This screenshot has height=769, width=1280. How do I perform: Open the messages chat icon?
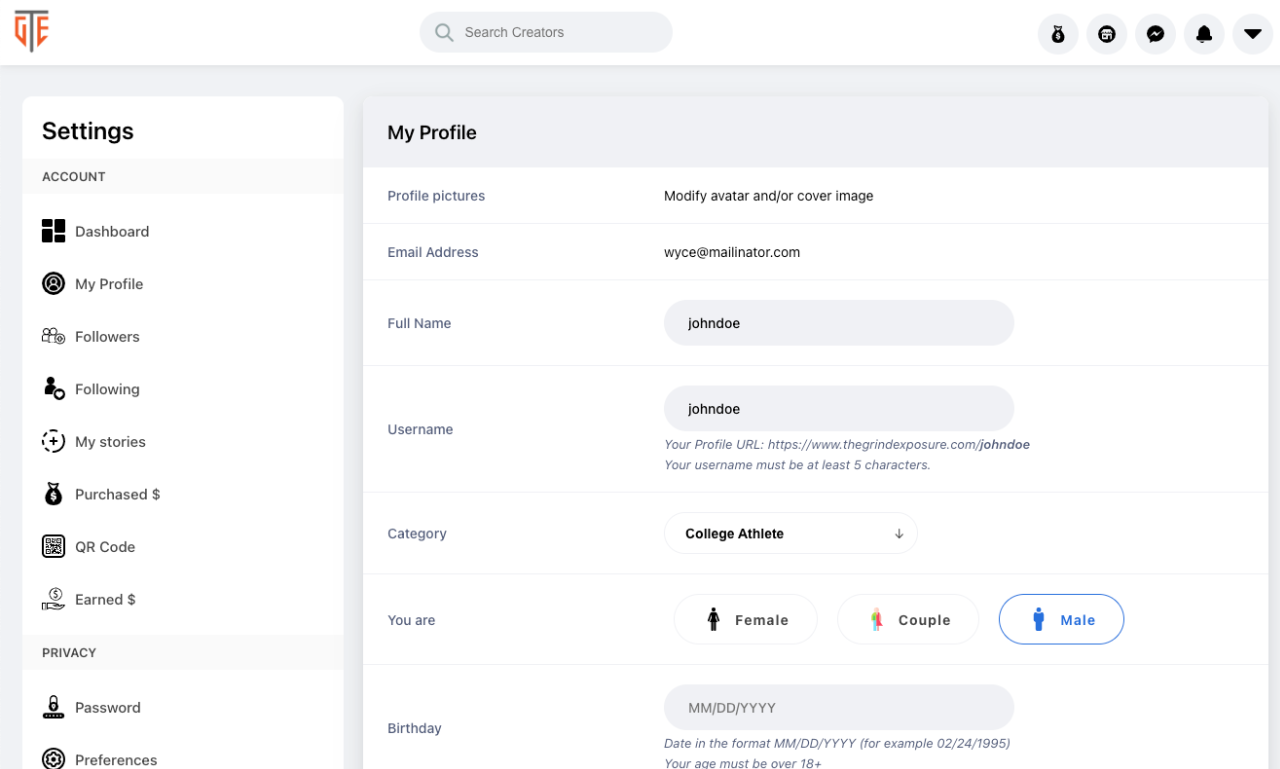(1155, 33)
